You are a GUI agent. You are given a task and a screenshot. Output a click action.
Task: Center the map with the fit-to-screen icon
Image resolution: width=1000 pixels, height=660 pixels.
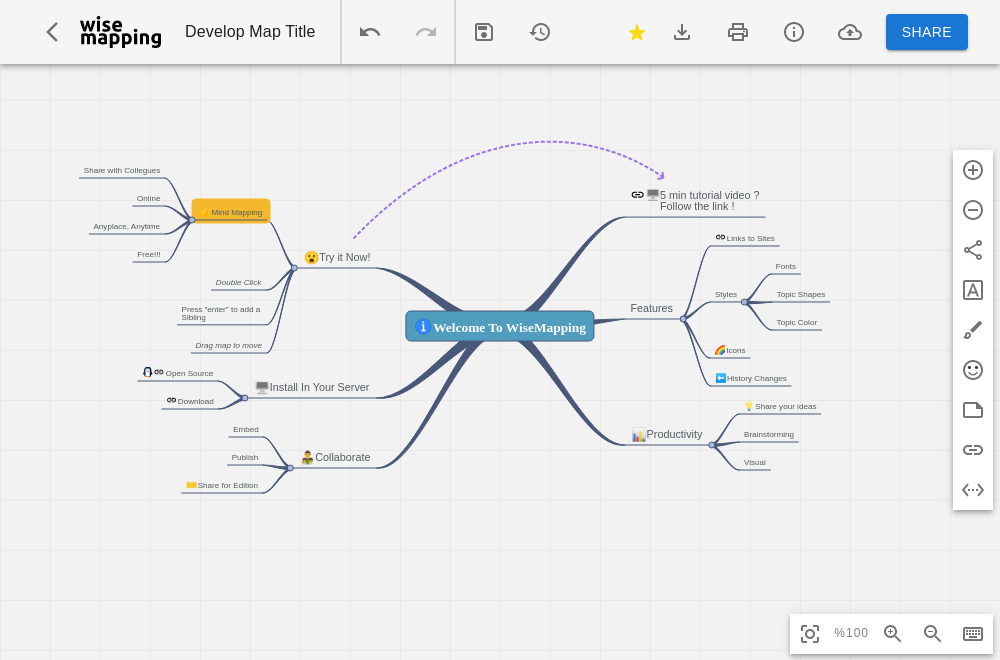(810, 633)
